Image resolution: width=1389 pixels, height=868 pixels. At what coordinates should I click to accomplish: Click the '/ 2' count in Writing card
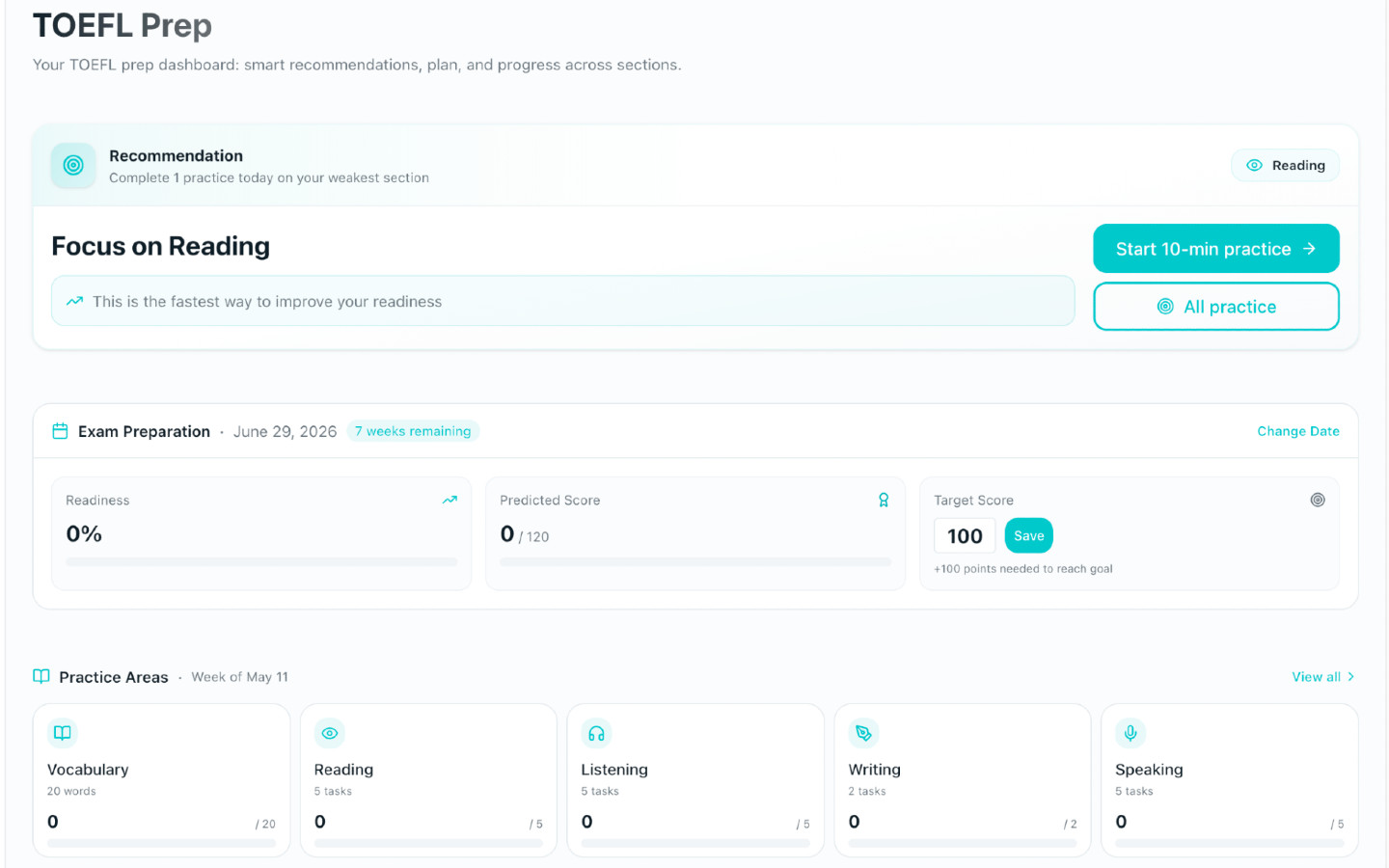pos(1070,825)
